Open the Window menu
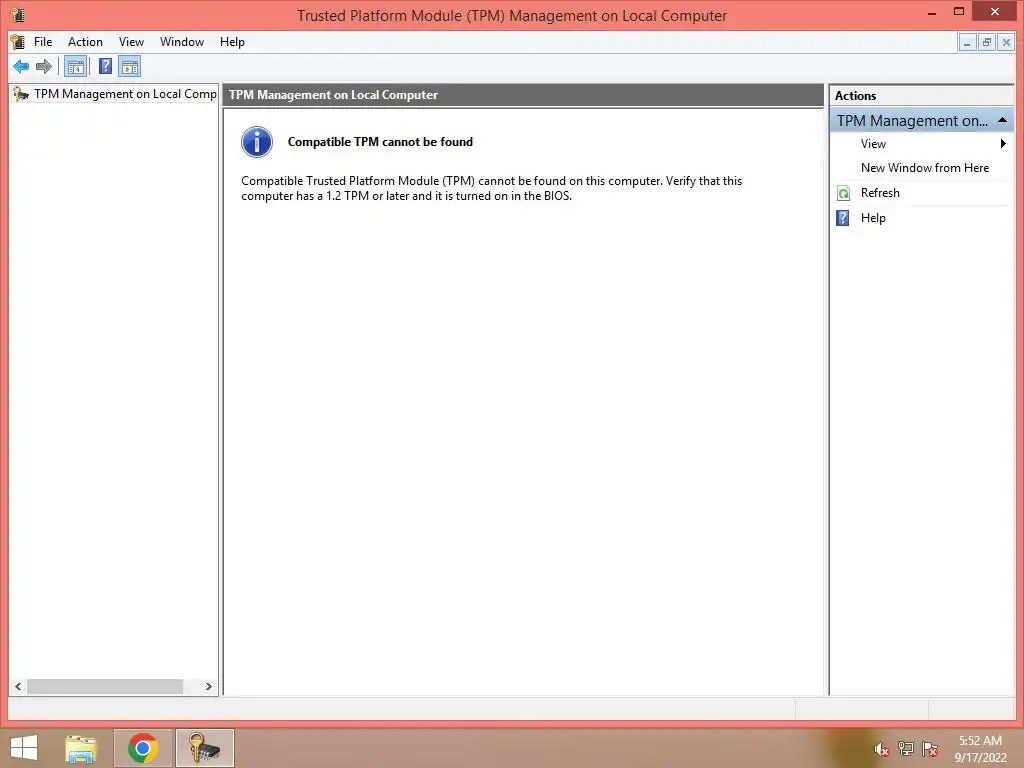The height and width of the screenshot is (768, 1024). [x=182, y=42]
